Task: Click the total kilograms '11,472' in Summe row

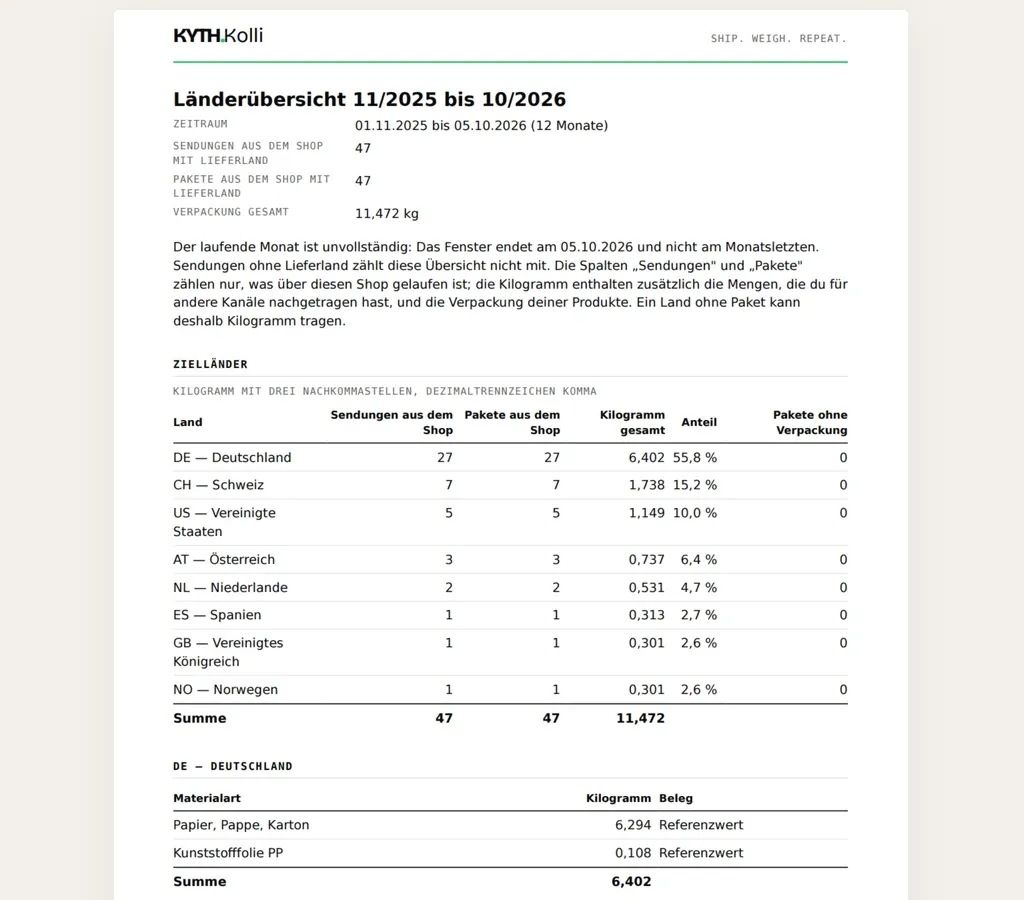Action: (641, 718)
